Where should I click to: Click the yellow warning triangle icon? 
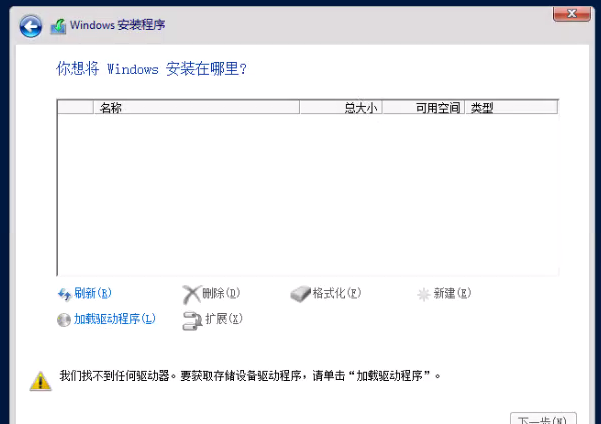point(41,381)
